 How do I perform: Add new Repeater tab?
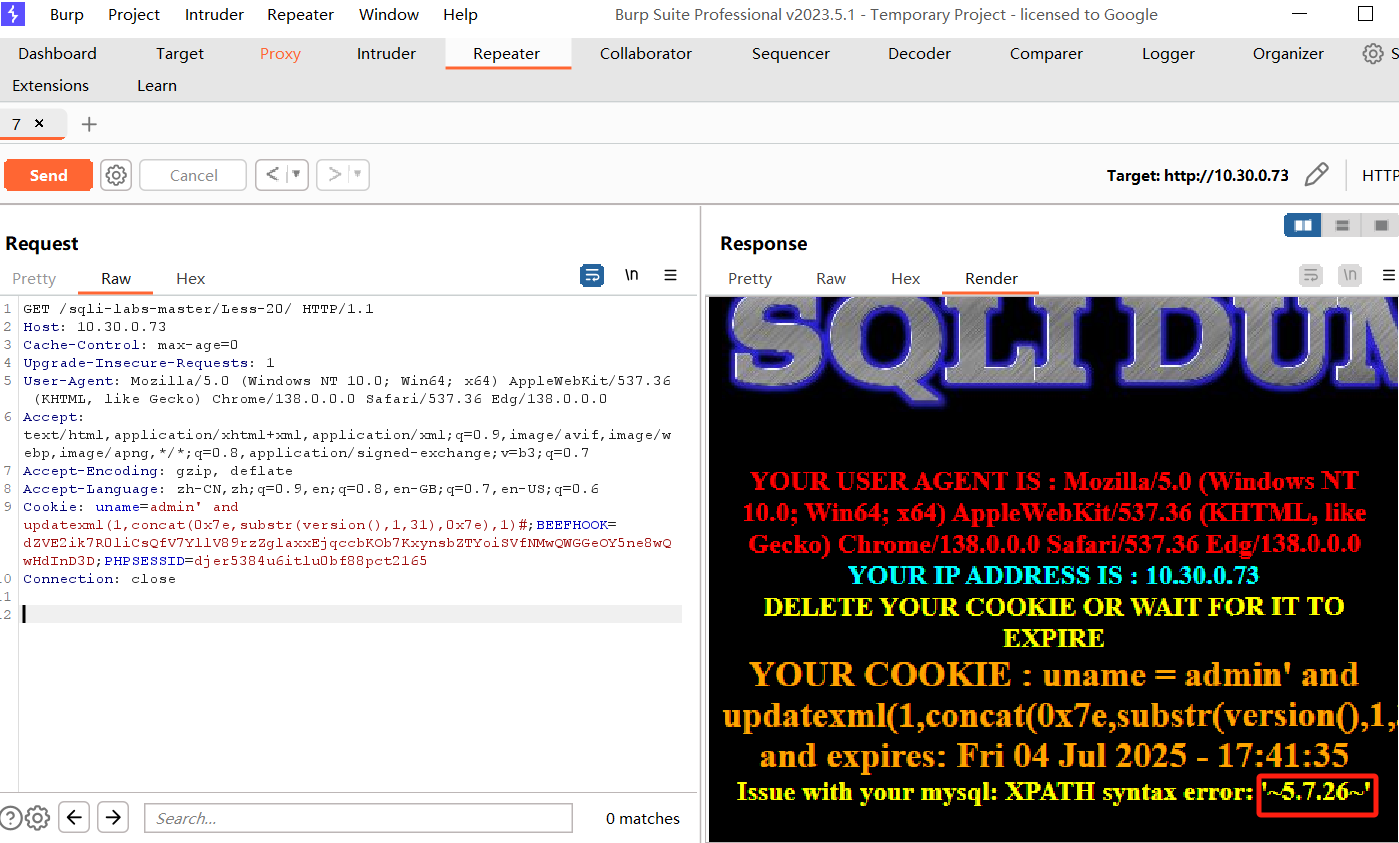tap(89, 124)
